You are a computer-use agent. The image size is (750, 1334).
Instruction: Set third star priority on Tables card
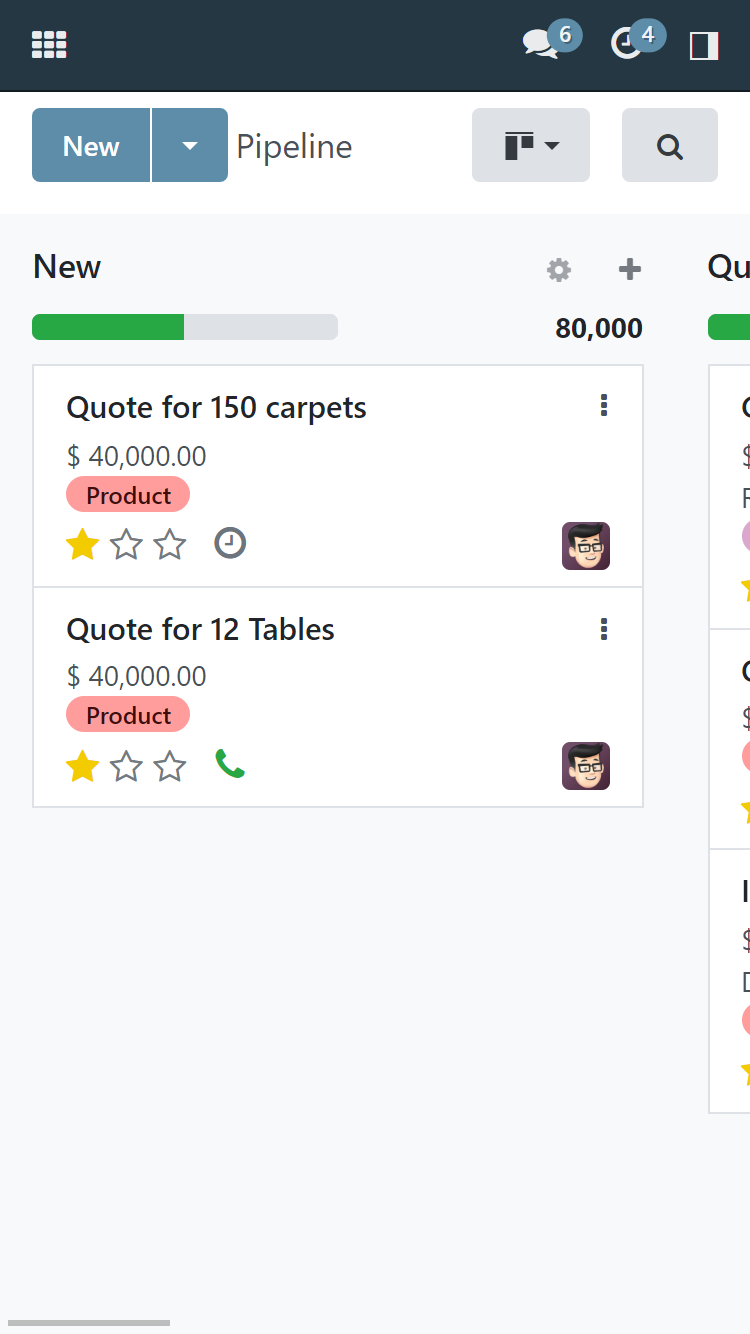click(170, 766)
